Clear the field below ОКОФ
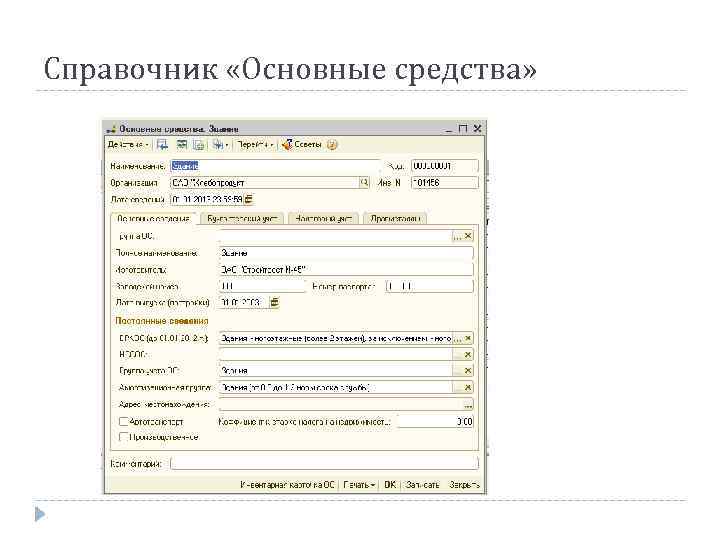 click(x=468, y=354)
